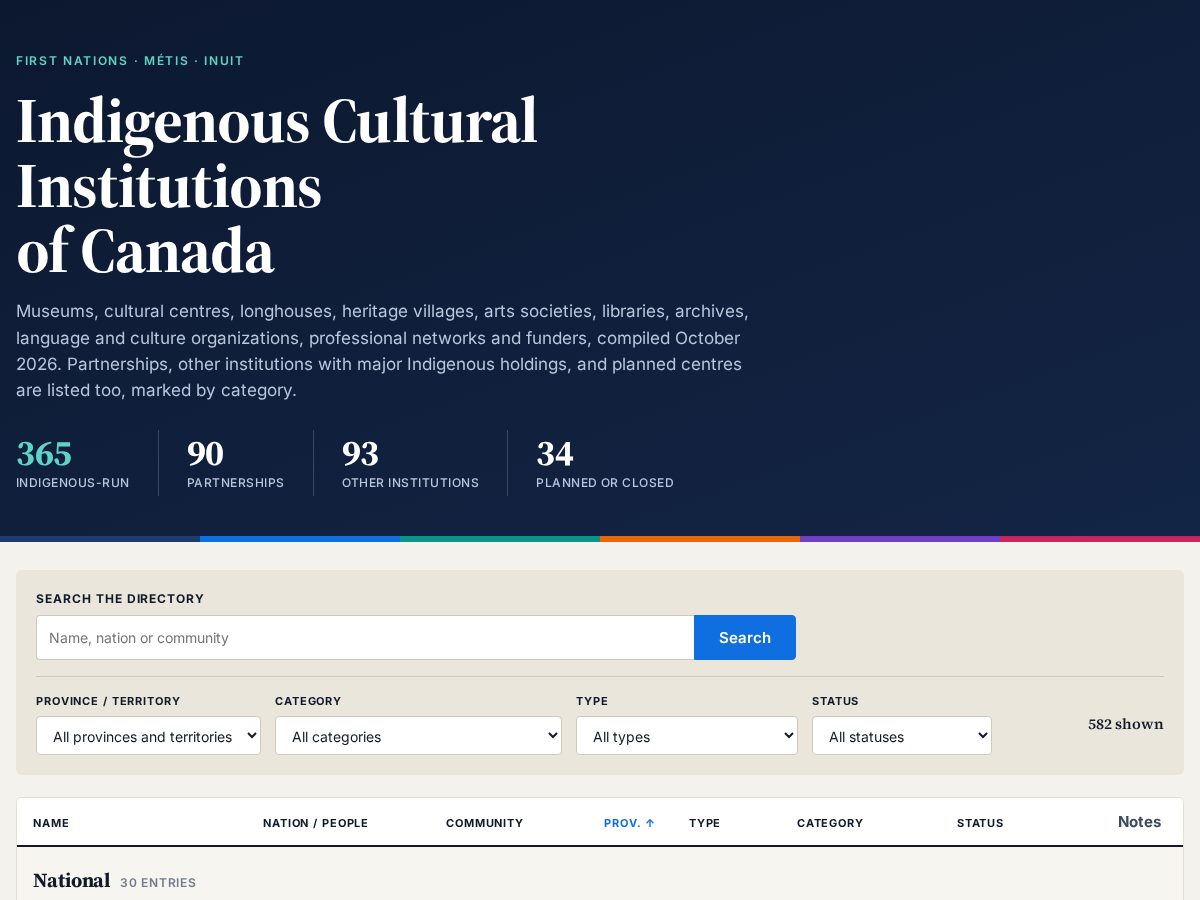Click the Notes column header
Viewport: 1200px width, 900px height.
[1139, 822]
